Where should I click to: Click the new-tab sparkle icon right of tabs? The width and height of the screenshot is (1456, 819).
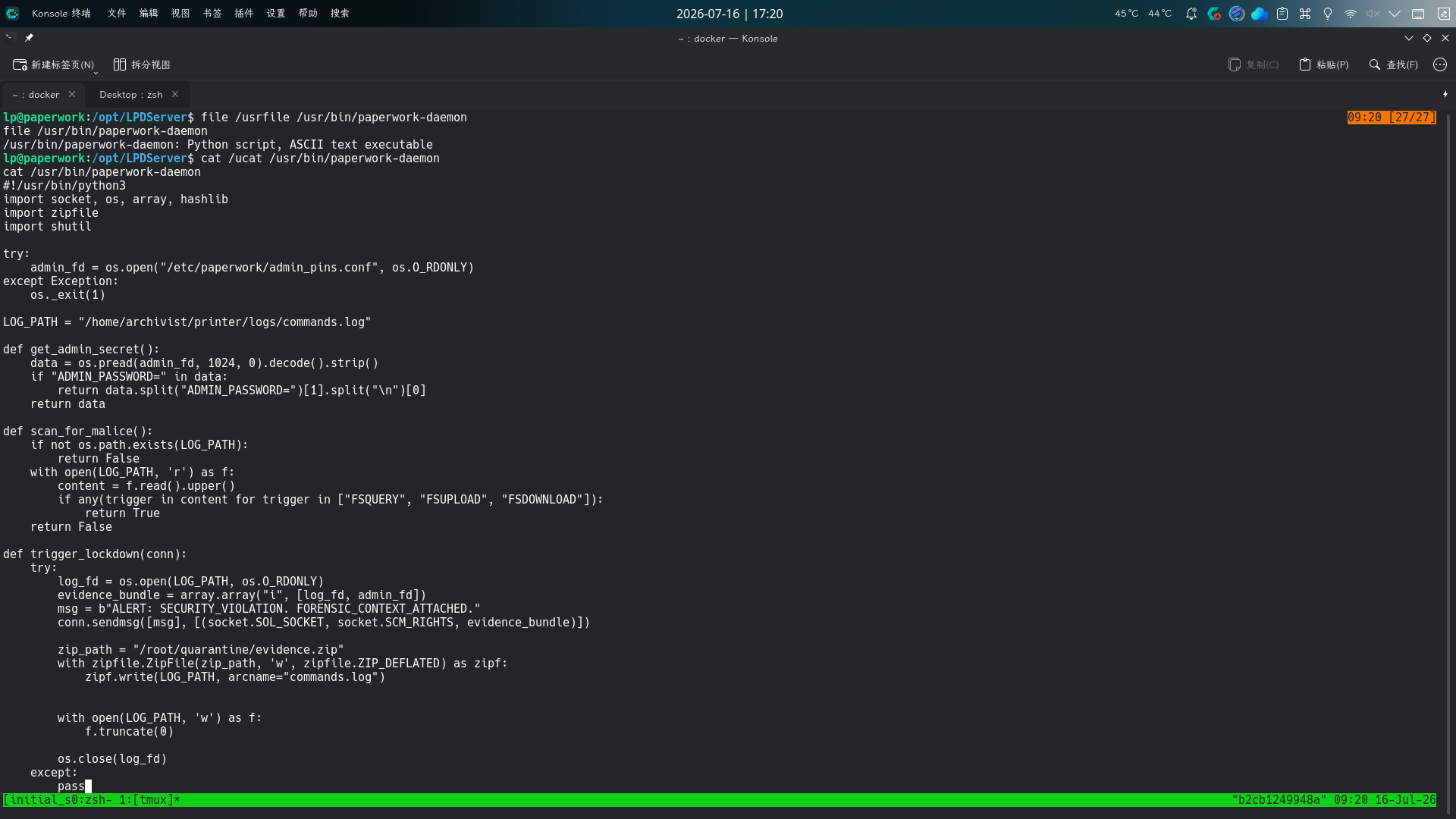click(1445, 94)
